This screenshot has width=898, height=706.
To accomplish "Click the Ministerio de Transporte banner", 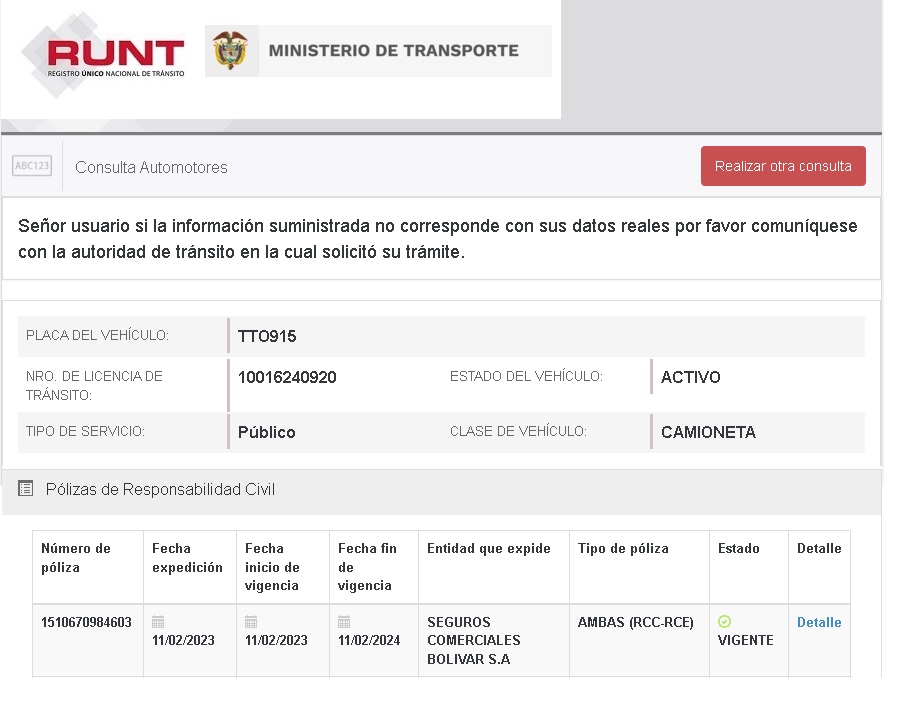I will (393, 51).
